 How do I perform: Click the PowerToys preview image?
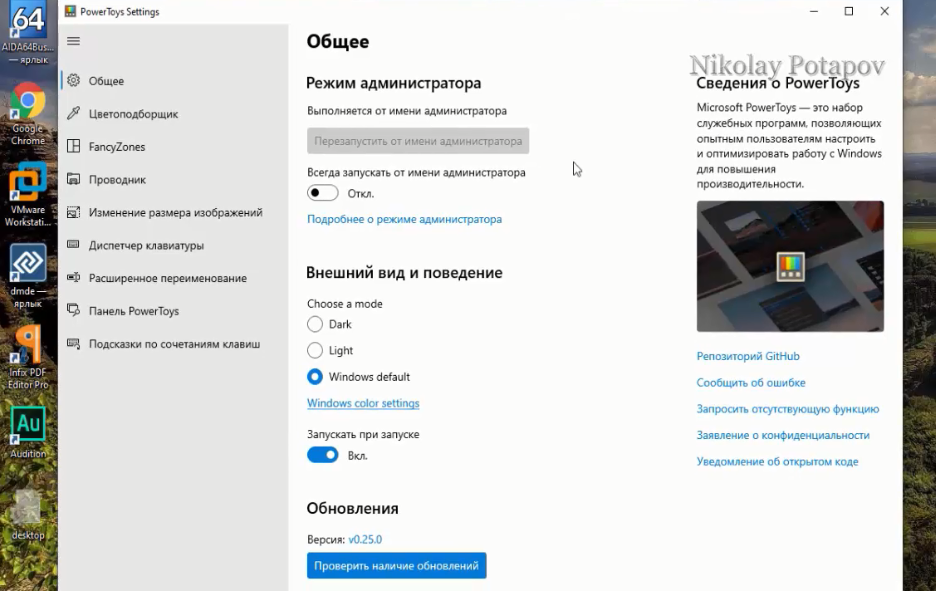pyautogui.click(x=790, y=266)
